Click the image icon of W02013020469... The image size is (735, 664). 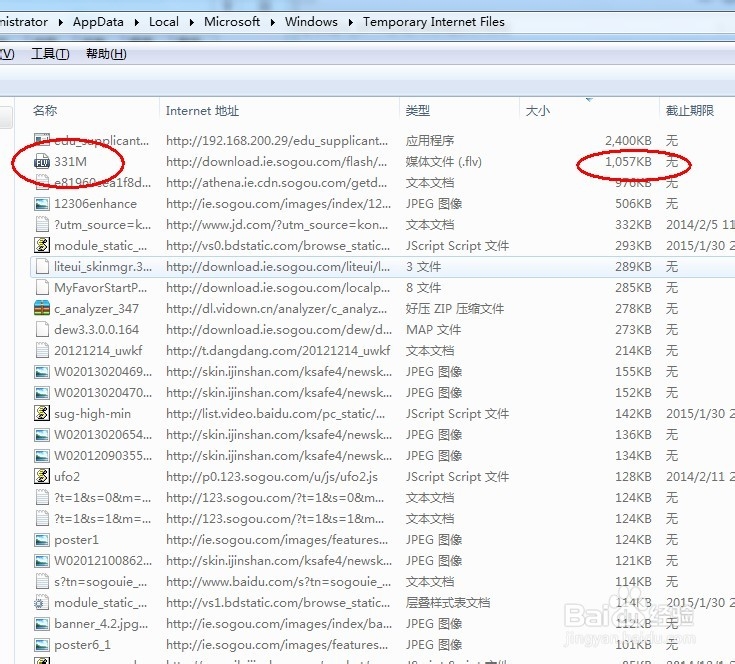pyautogui.click(x=42, y=372)
